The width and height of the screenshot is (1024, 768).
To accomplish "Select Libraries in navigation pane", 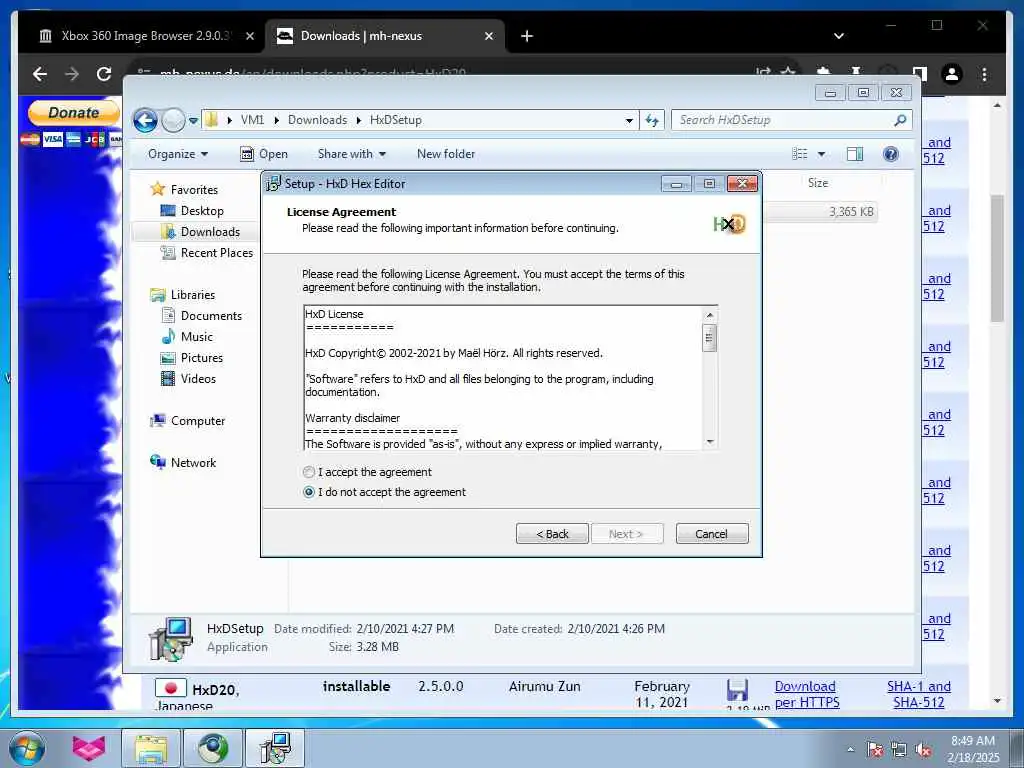I will 193,295.
